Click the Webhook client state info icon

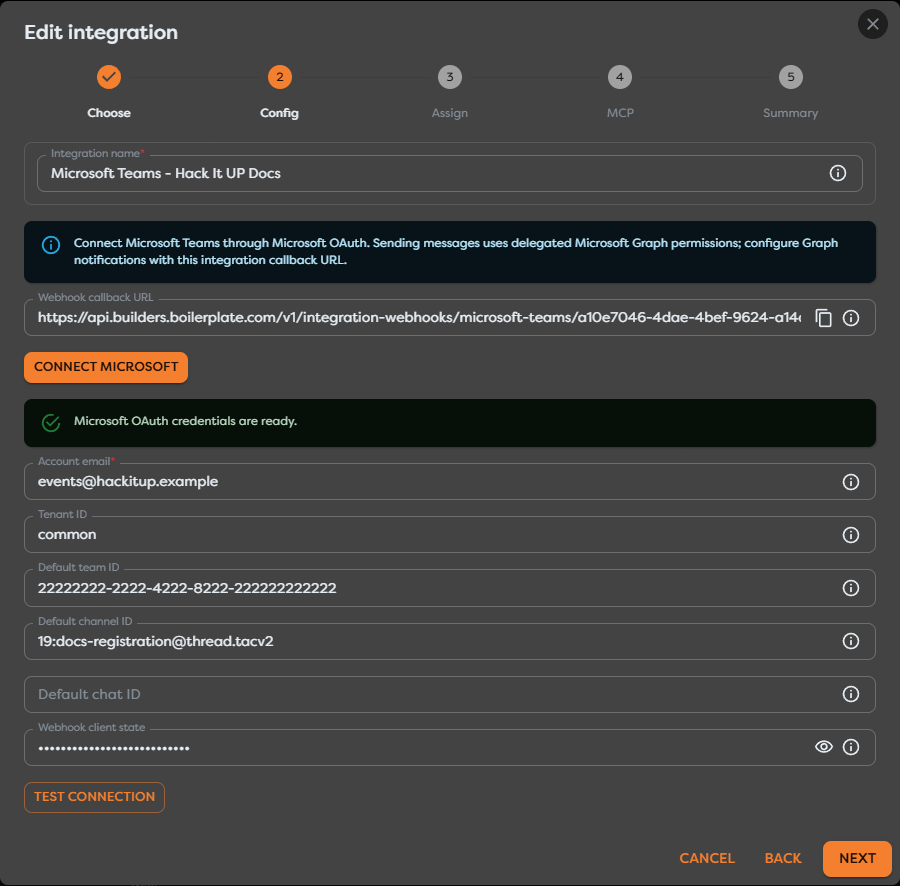[x=851, y=747]
